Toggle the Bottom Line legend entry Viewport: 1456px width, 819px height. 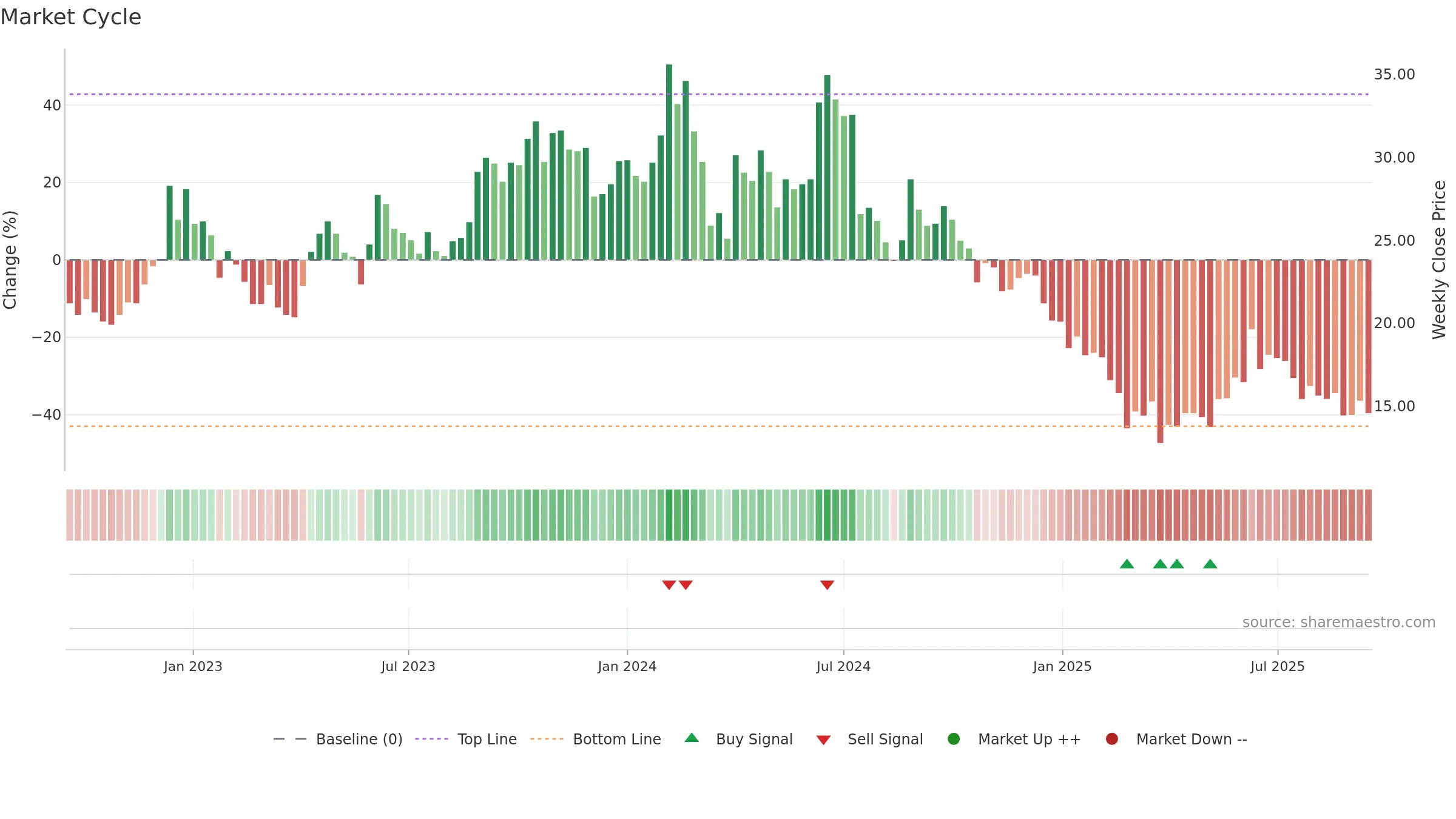tap(596, 739)
